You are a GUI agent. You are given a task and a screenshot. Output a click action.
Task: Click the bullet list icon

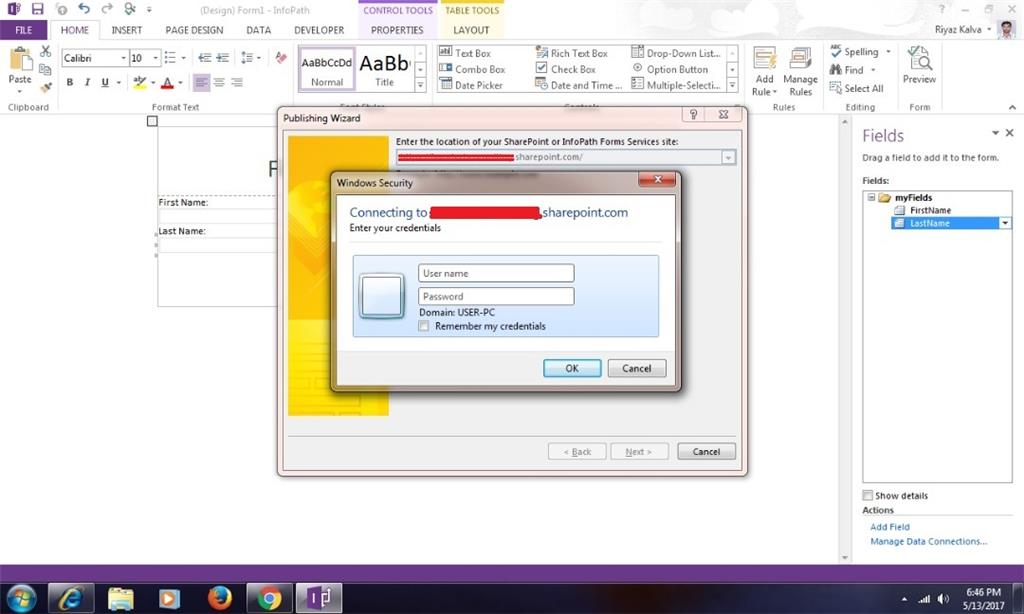pos(170,57)
